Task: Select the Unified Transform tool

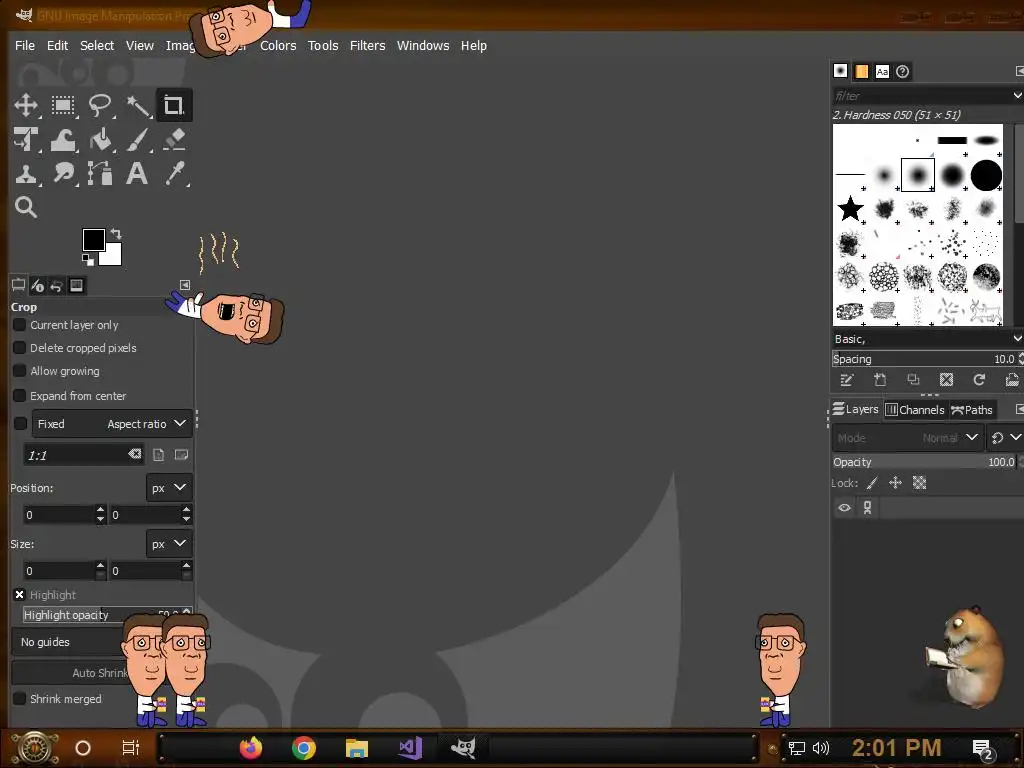Action: (26, 140)
